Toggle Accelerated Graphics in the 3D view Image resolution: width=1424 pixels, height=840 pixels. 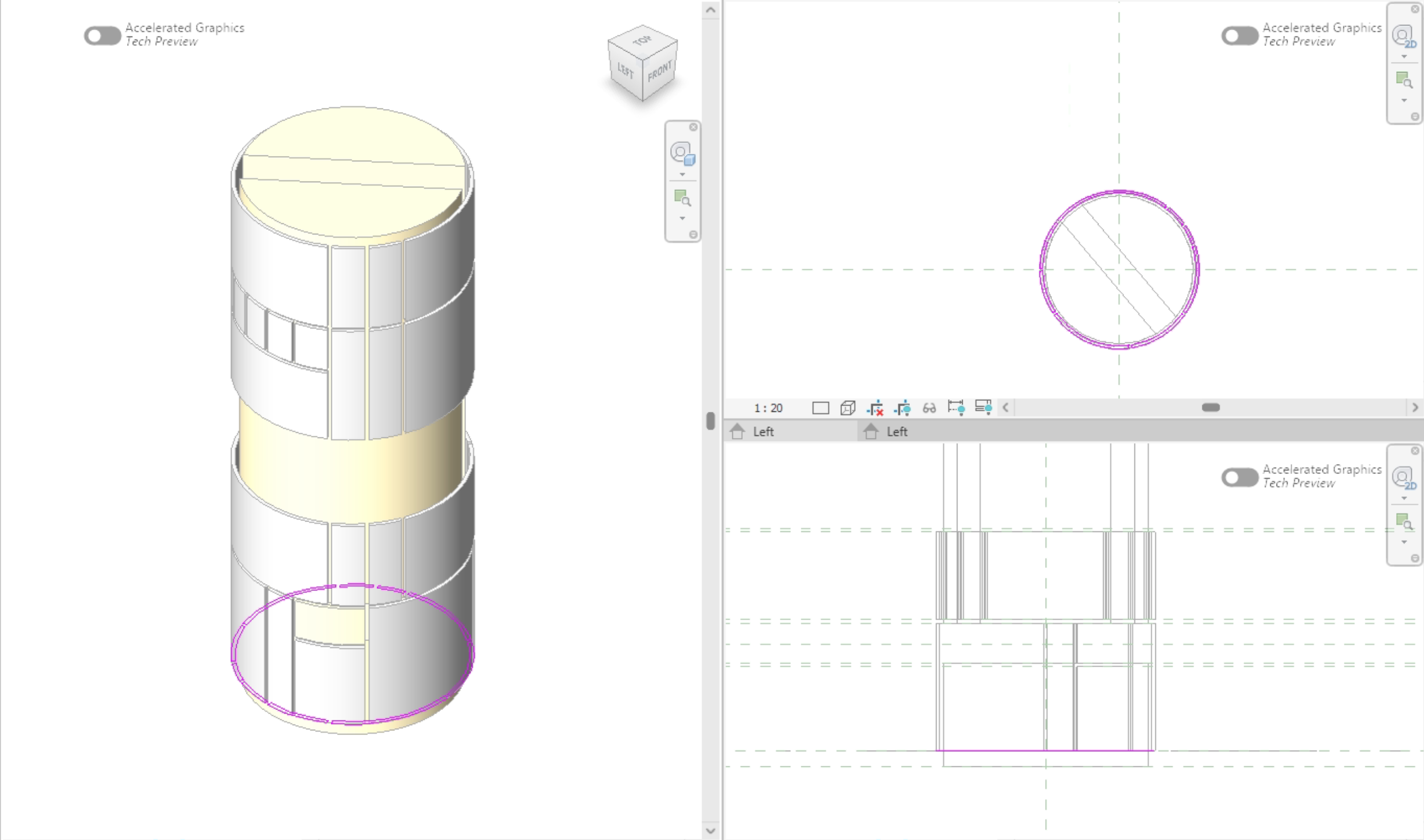(x=102, y=35)
